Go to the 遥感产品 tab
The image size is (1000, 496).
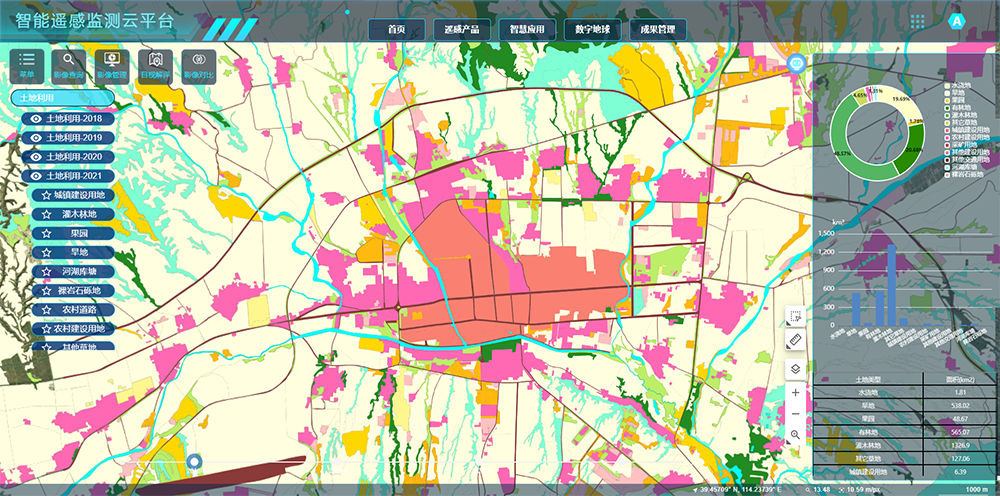point(462,30)
